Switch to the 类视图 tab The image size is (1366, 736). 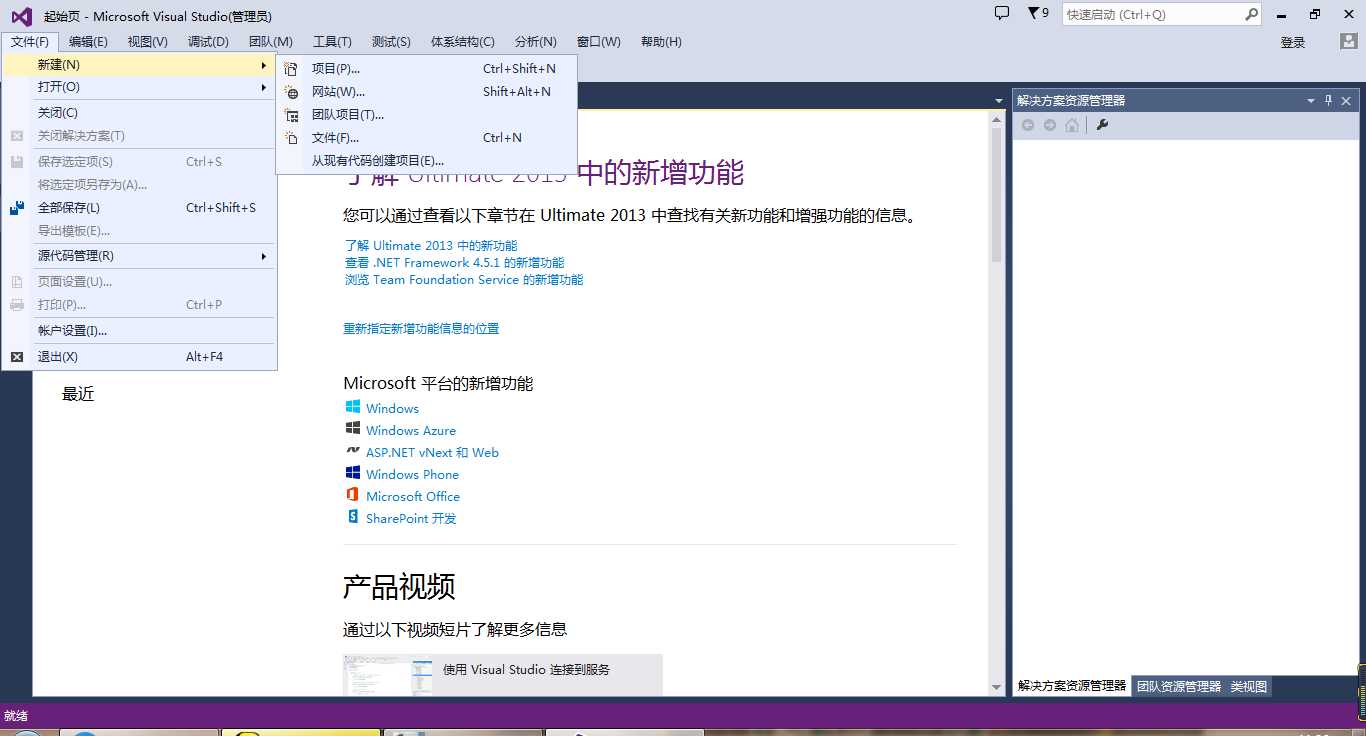tap(1249, 687)
